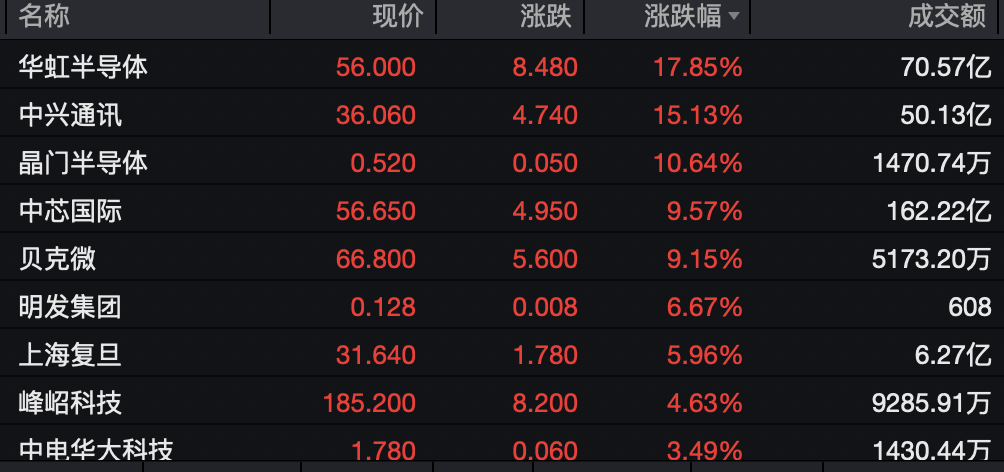Sort by the 名称 column header
Viewport: 1004px width, 472px height.
tap(44, 16)
